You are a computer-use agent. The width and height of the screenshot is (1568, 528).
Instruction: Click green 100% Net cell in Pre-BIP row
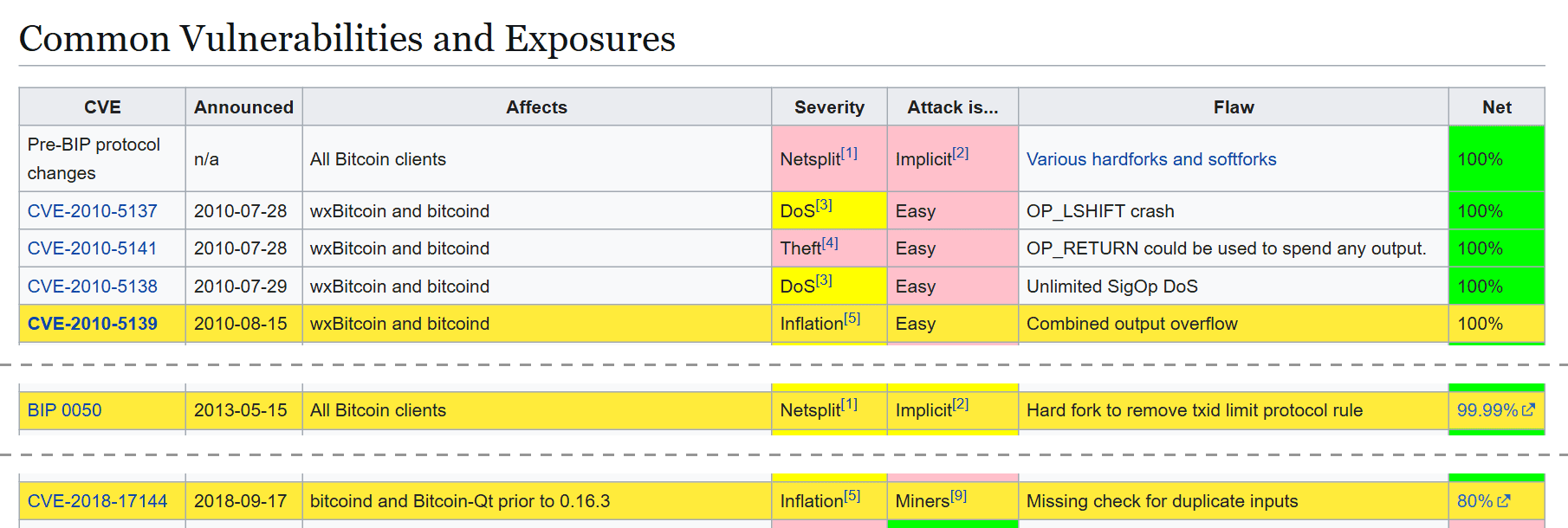tap(1497, 159)
